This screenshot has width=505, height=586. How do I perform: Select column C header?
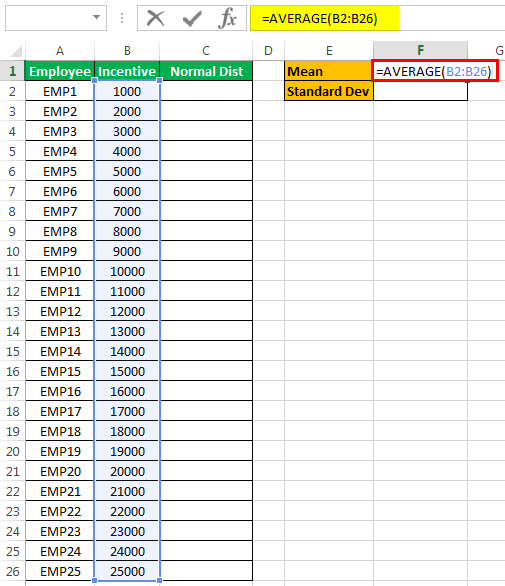[x=206, y=50]
